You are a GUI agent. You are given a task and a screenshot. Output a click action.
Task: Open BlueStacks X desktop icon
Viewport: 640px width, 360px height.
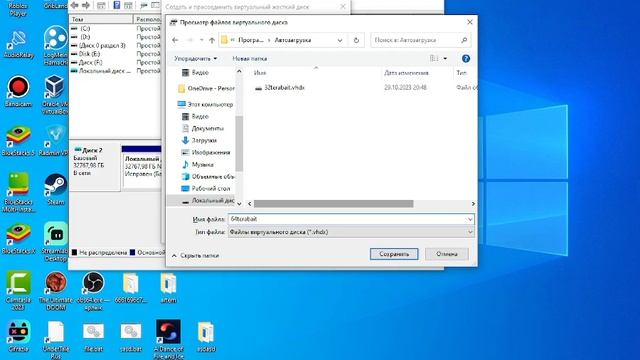(18, 239)
